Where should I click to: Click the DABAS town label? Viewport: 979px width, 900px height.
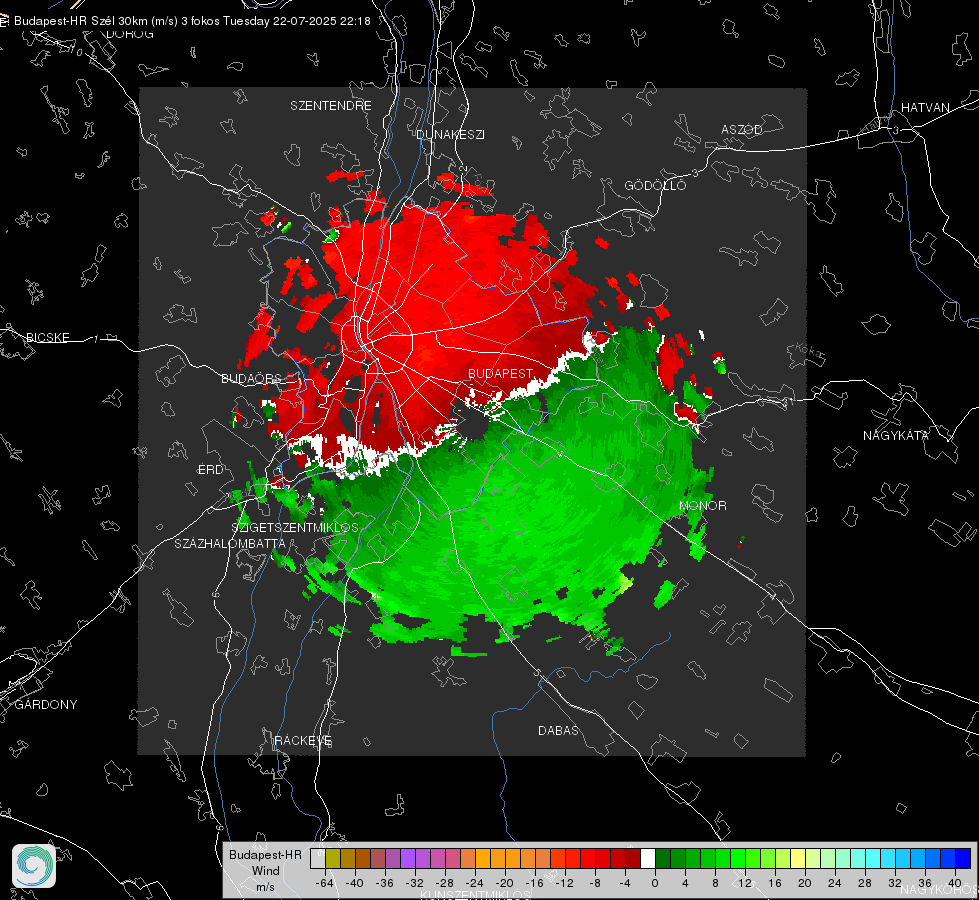coord(558,730)
